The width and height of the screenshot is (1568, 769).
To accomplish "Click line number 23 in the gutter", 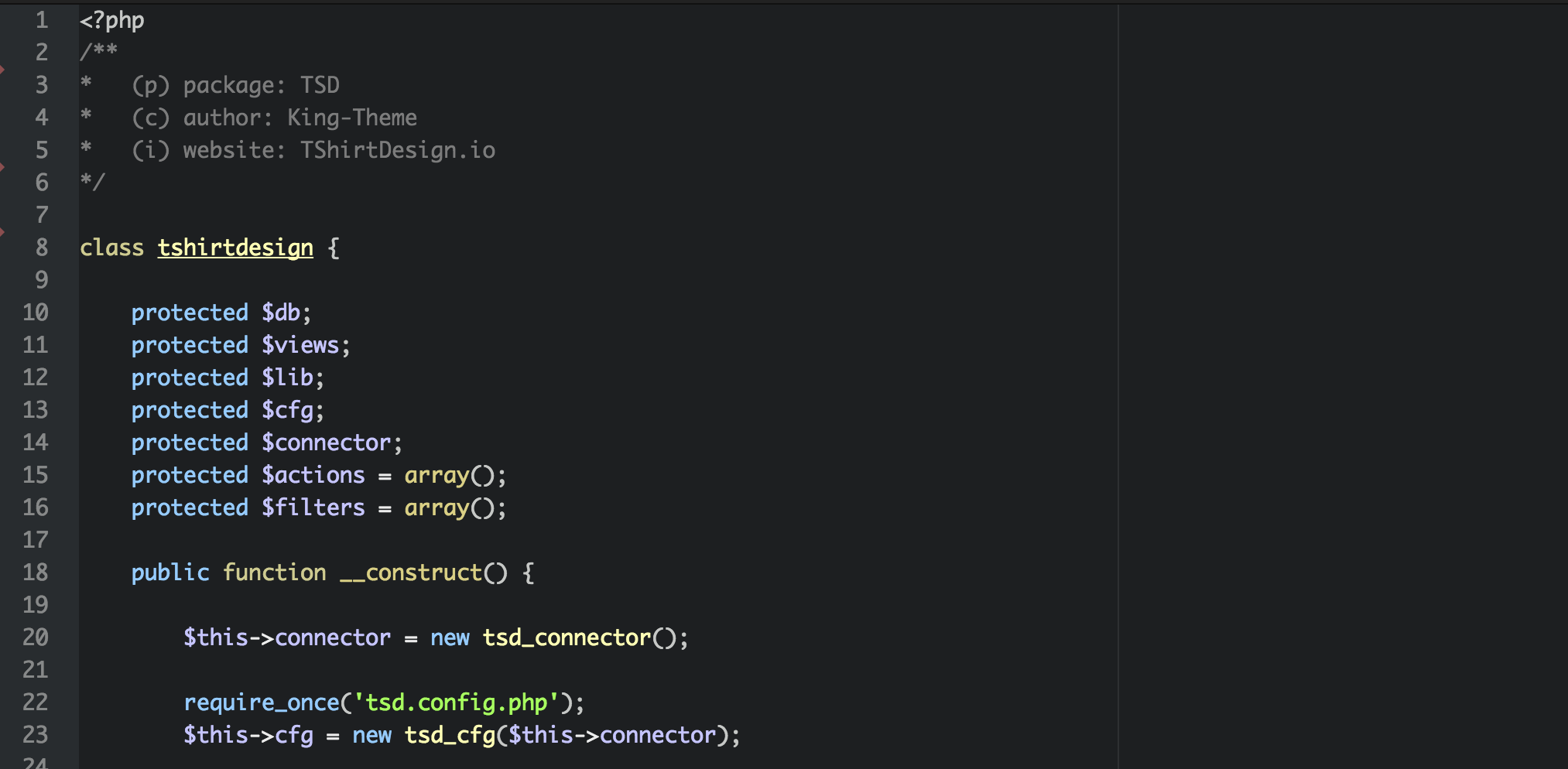I will (x=36, y=735).
